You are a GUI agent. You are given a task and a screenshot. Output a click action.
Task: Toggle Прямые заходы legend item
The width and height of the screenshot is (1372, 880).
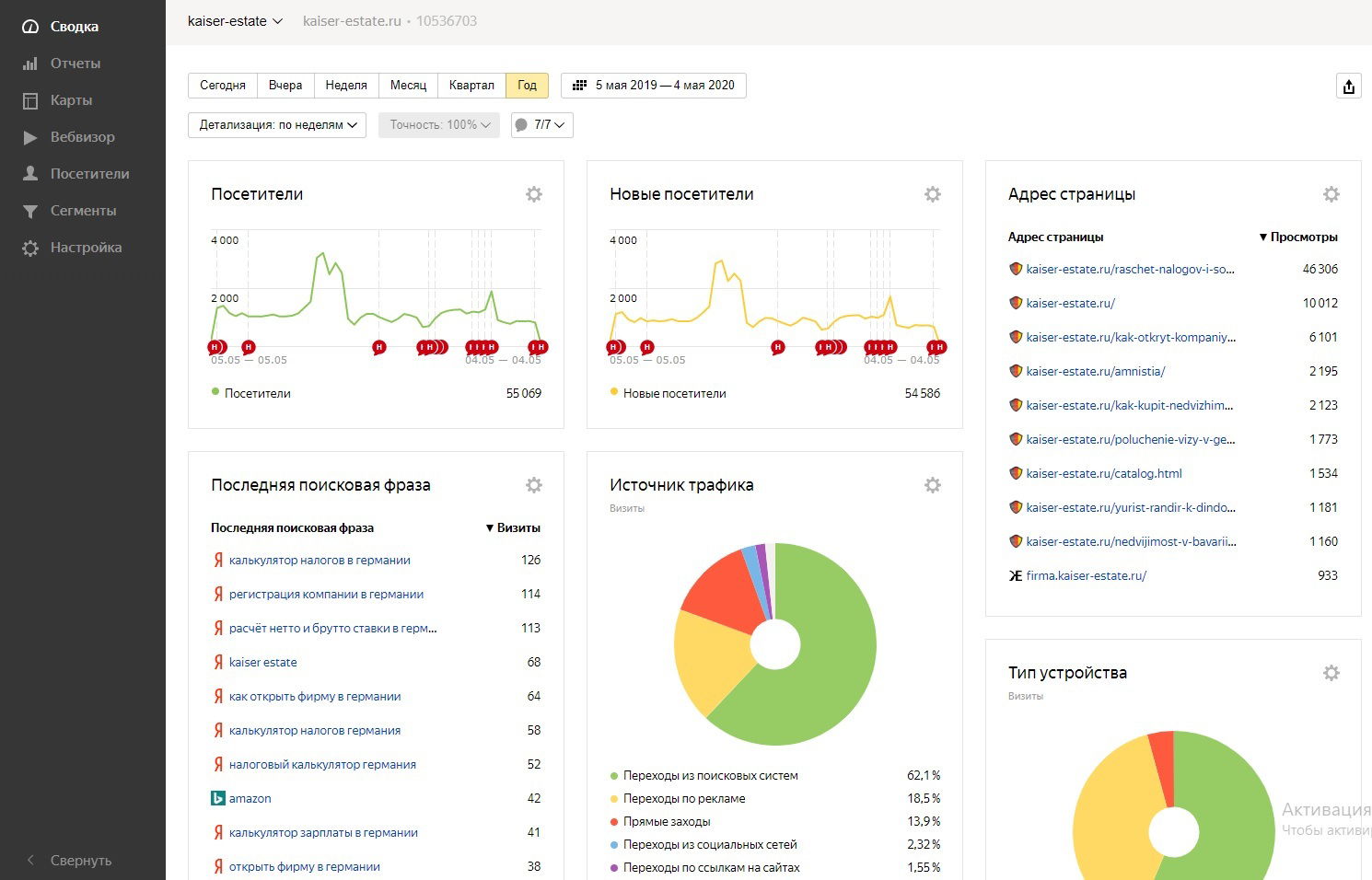pyautogui.click(x=660, y=822)
